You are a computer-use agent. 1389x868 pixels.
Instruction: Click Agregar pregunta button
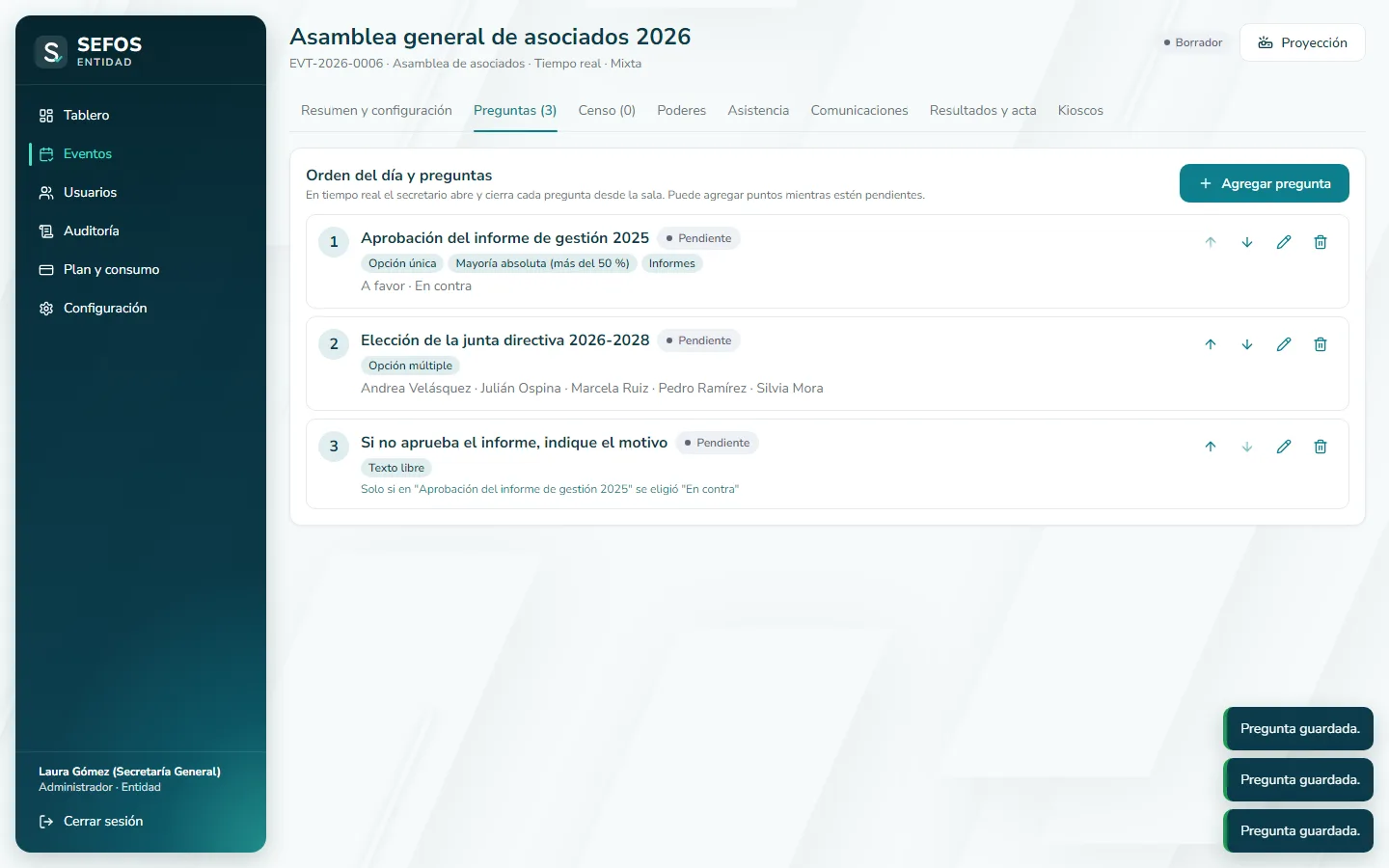tap(1264, 183)
